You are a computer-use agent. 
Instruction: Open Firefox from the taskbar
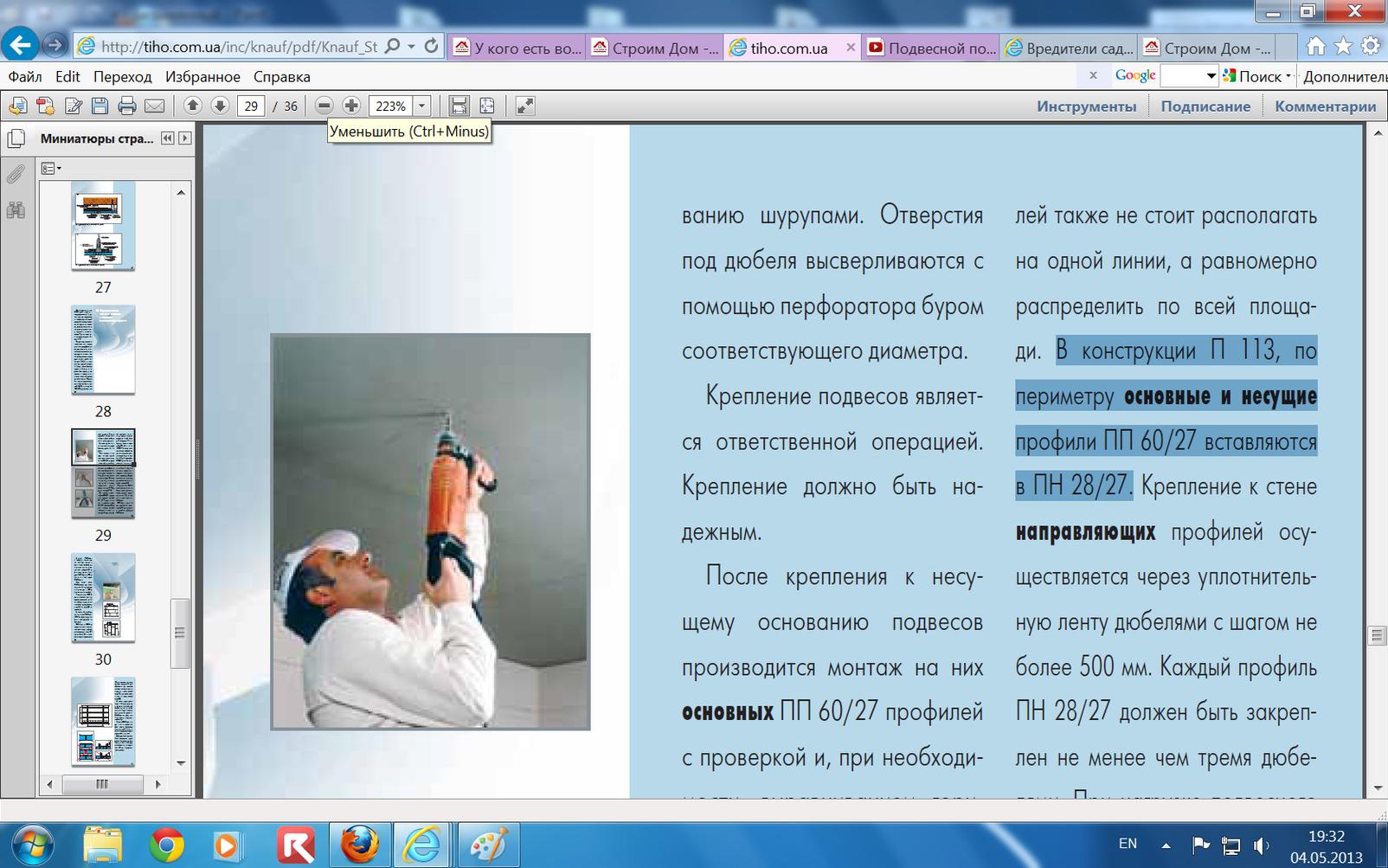[360, 845]
